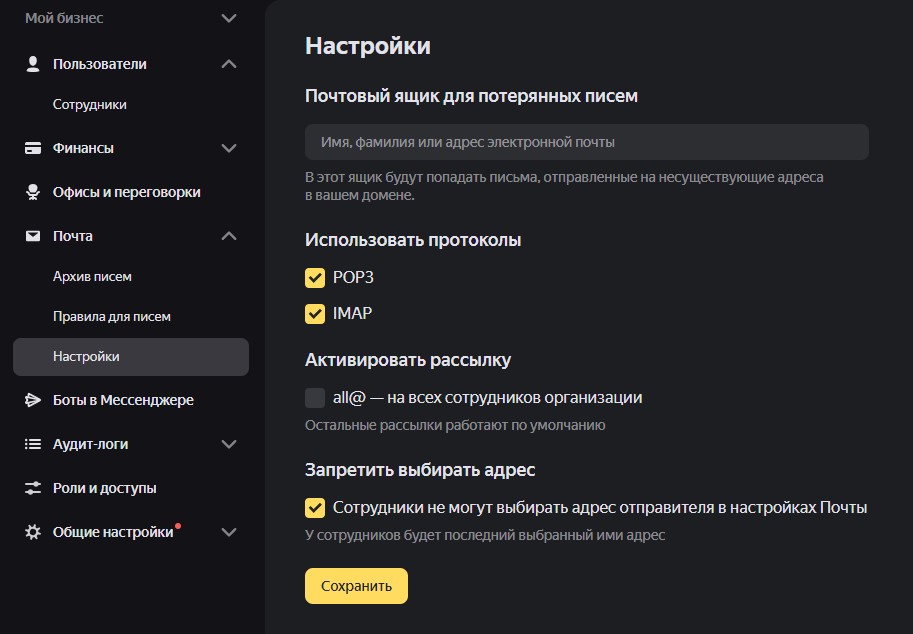Toggle the sender address restriction checkbox
The image size is (913, 634).
point(315,508)
